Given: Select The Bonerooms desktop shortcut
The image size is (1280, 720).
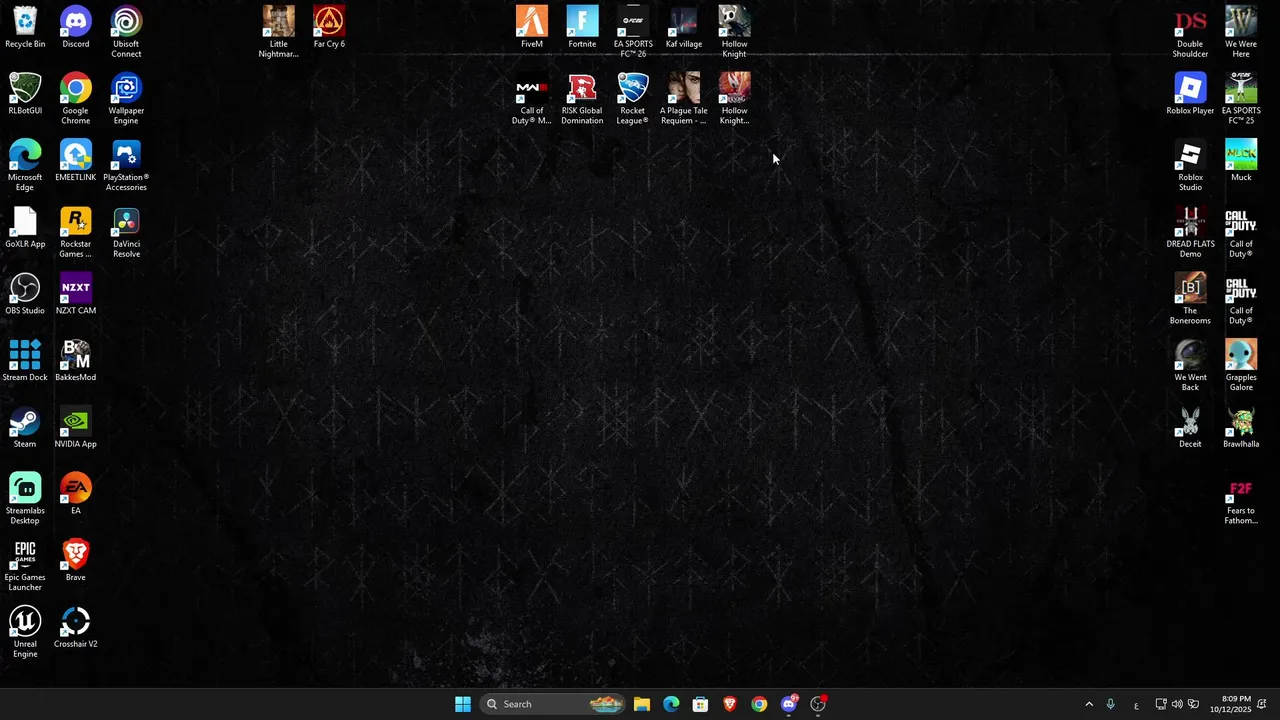Looking at the screenshot, I should point(1190,299).
